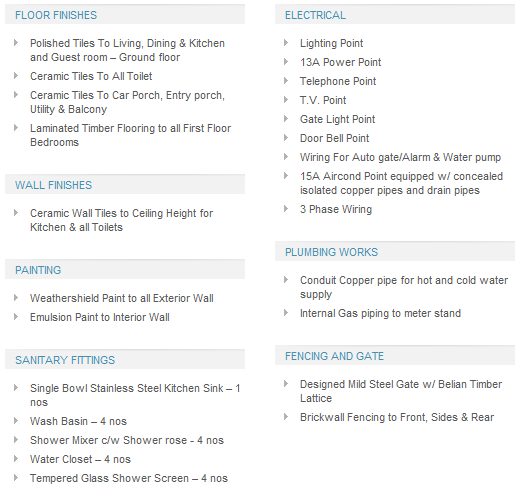Open the PLUMBING WORKS section heading
The width and height of the screenshot is (521, 497).
point(395,252)
